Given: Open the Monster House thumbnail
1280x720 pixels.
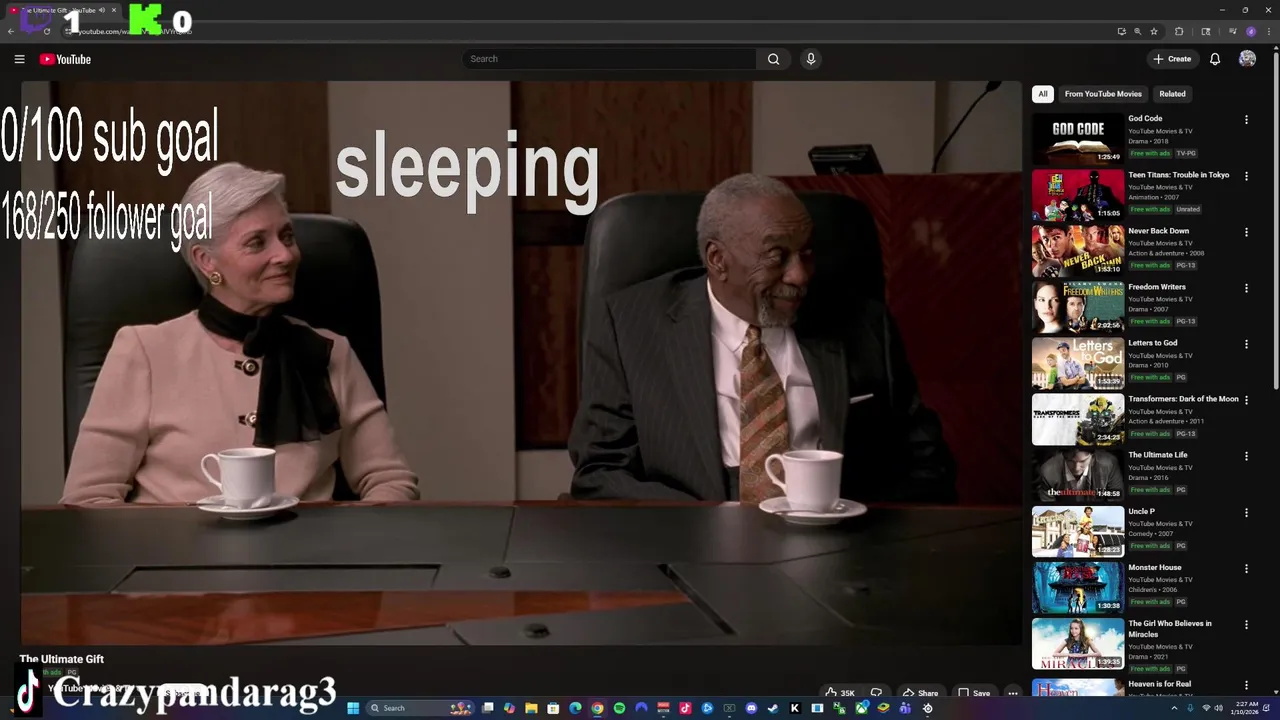Looking at the screenshot, I should point(1078,587).
